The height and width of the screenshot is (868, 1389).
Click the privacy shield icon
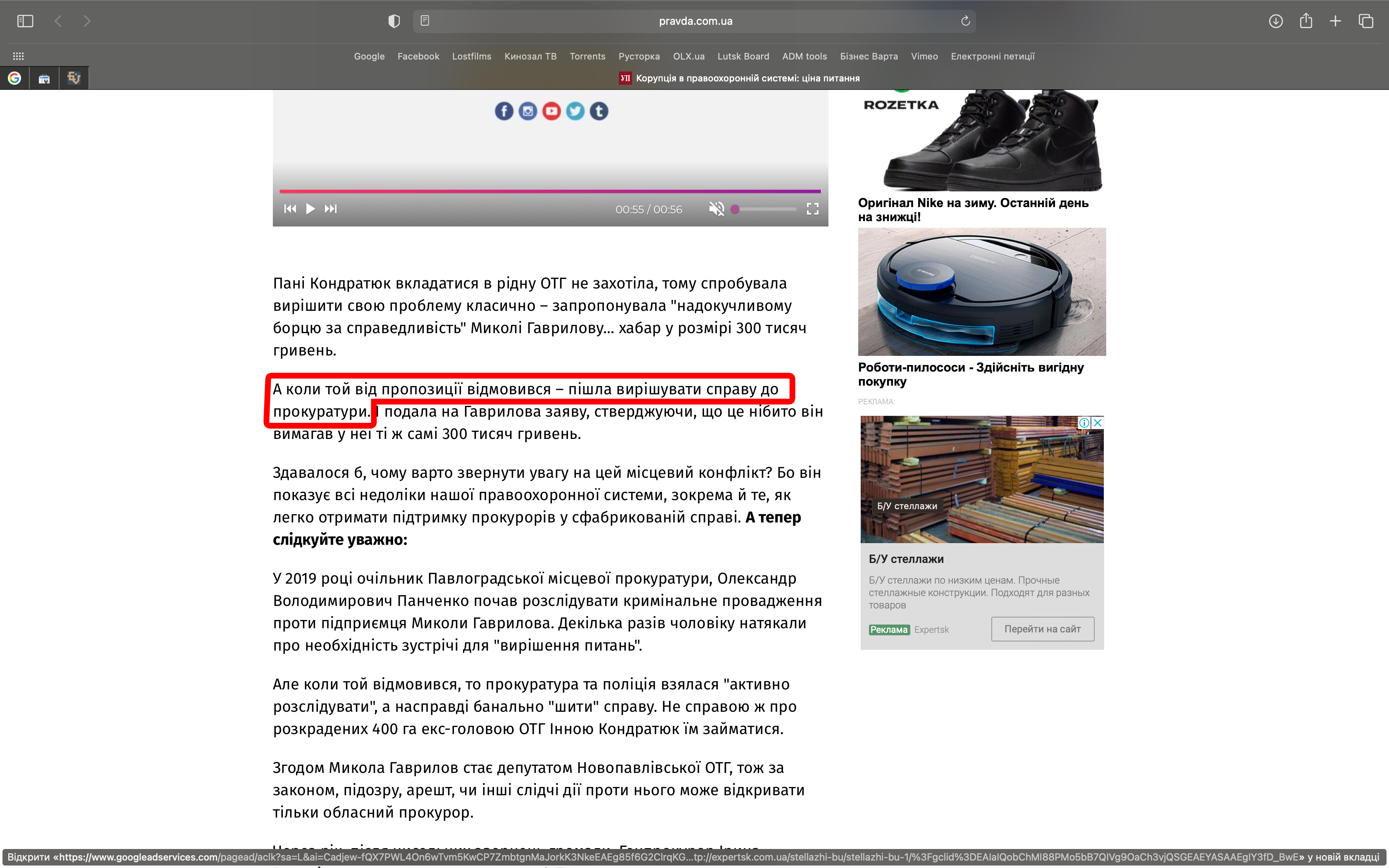coord(394,21)
